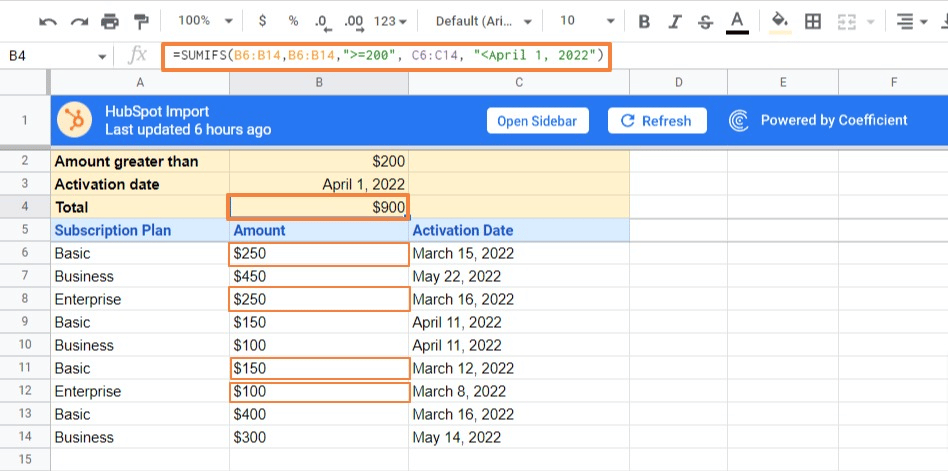The height and width of the screenshot is (471, 948).
Task: Click the Print icon
Action: click(109, 21)
